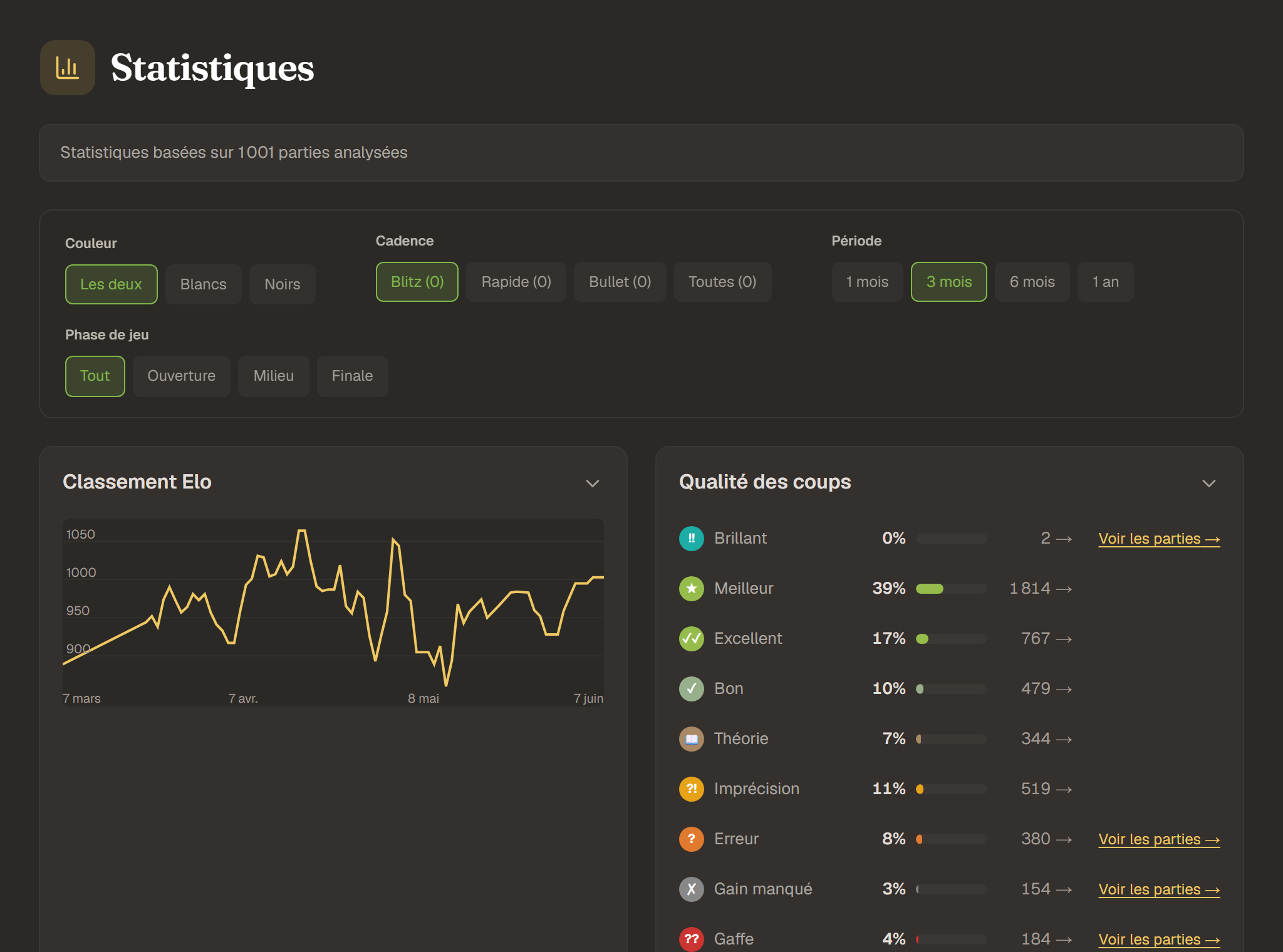Image resolution: width=1283 pixels, height=952 pixels.
Task: Click the Théorie book icon
Action: (x=692, y=739)
